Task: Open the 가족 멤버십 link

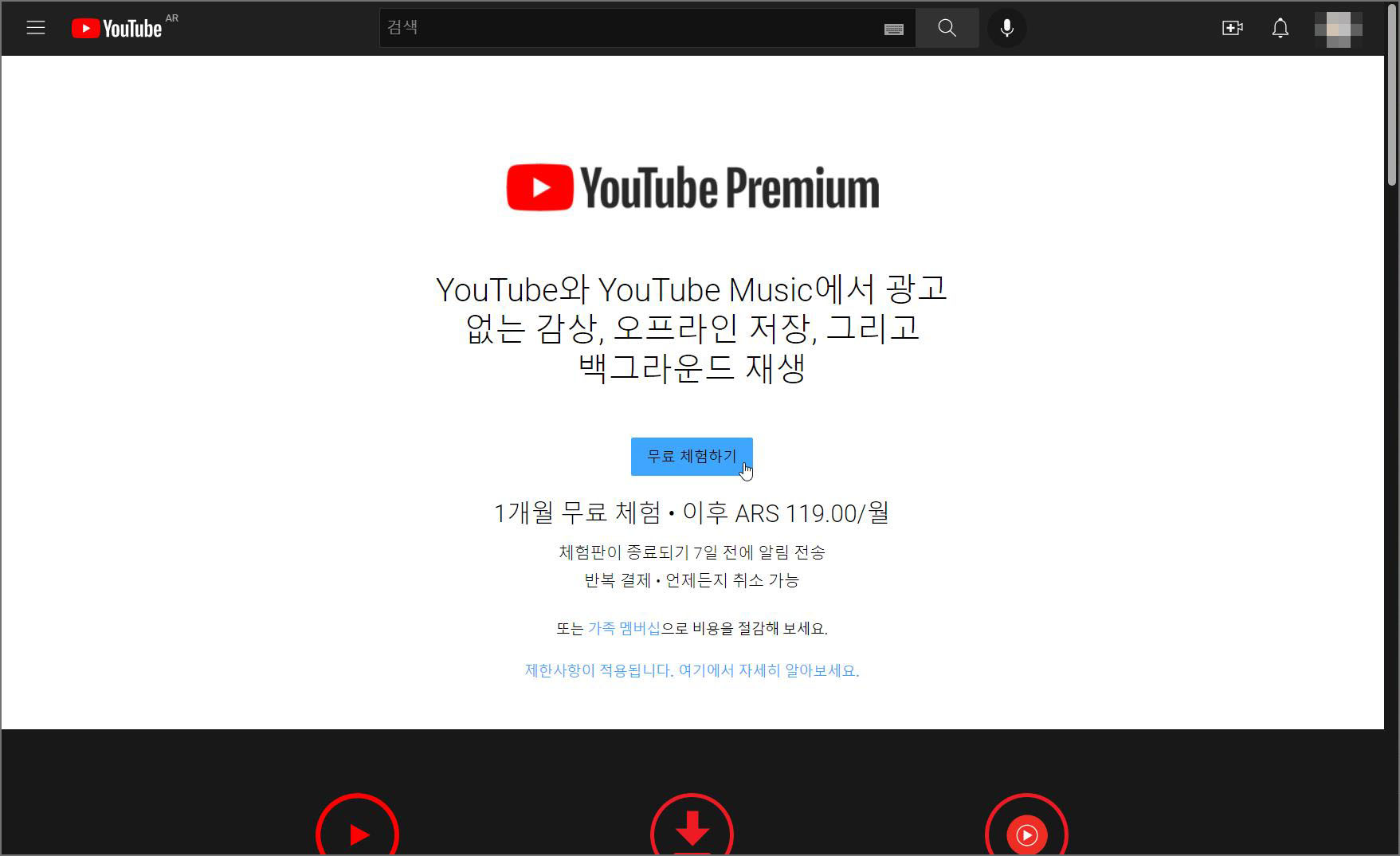Action: click(624, 628)
